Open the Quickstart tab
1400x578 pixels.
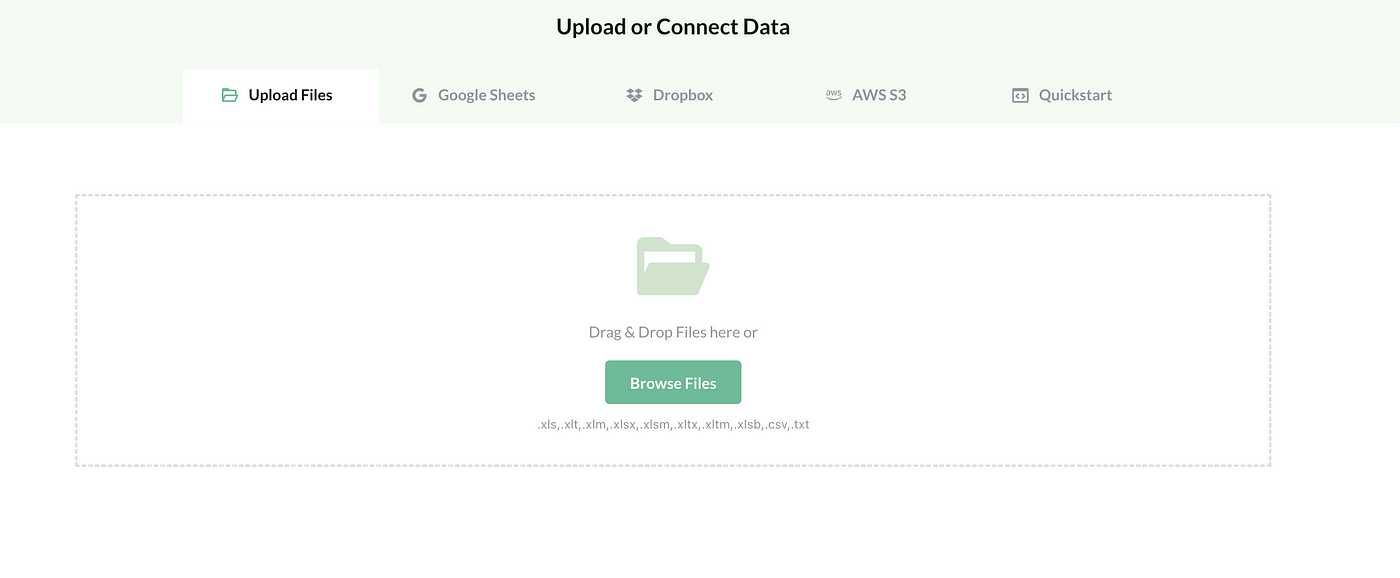pyautogui.click(x=1062, y=96)
